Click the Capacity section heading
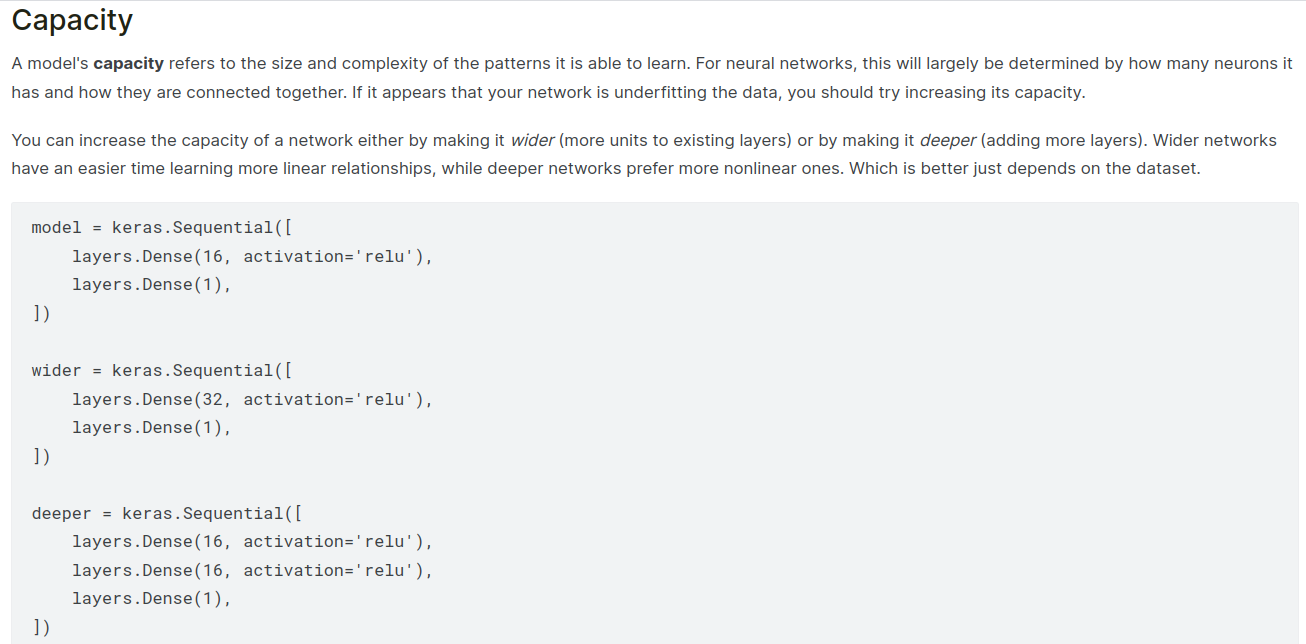 tap(72, 20)
